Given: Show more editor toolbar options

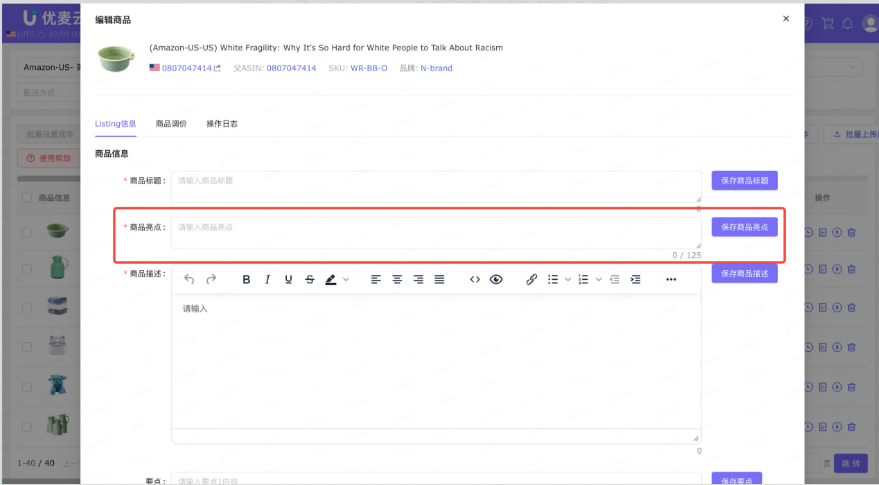Looking at the screenshot, I should (x=671, y=279).
